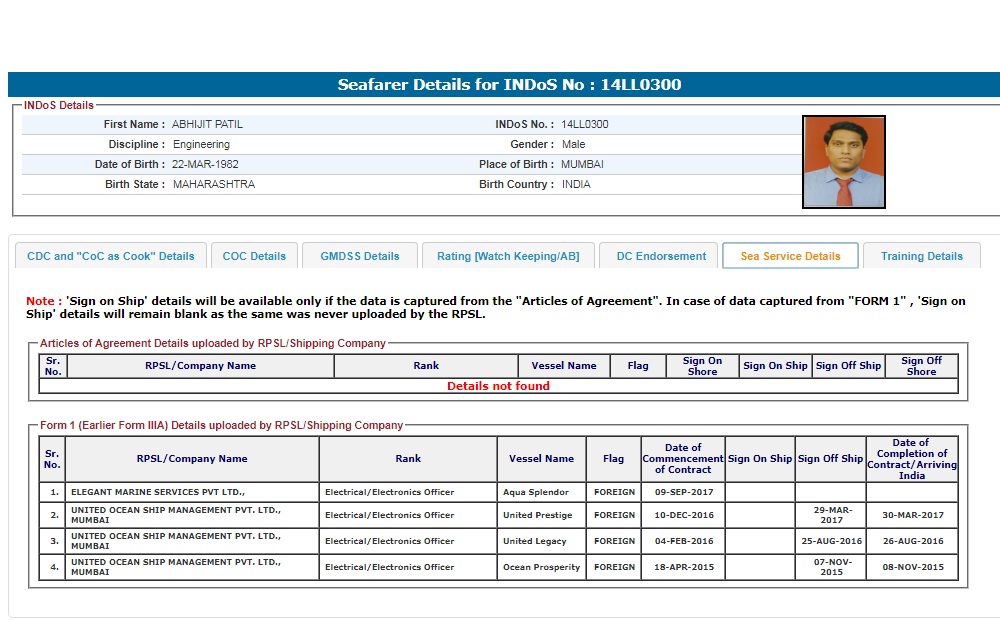Switch to the COC Details tab

254,256
